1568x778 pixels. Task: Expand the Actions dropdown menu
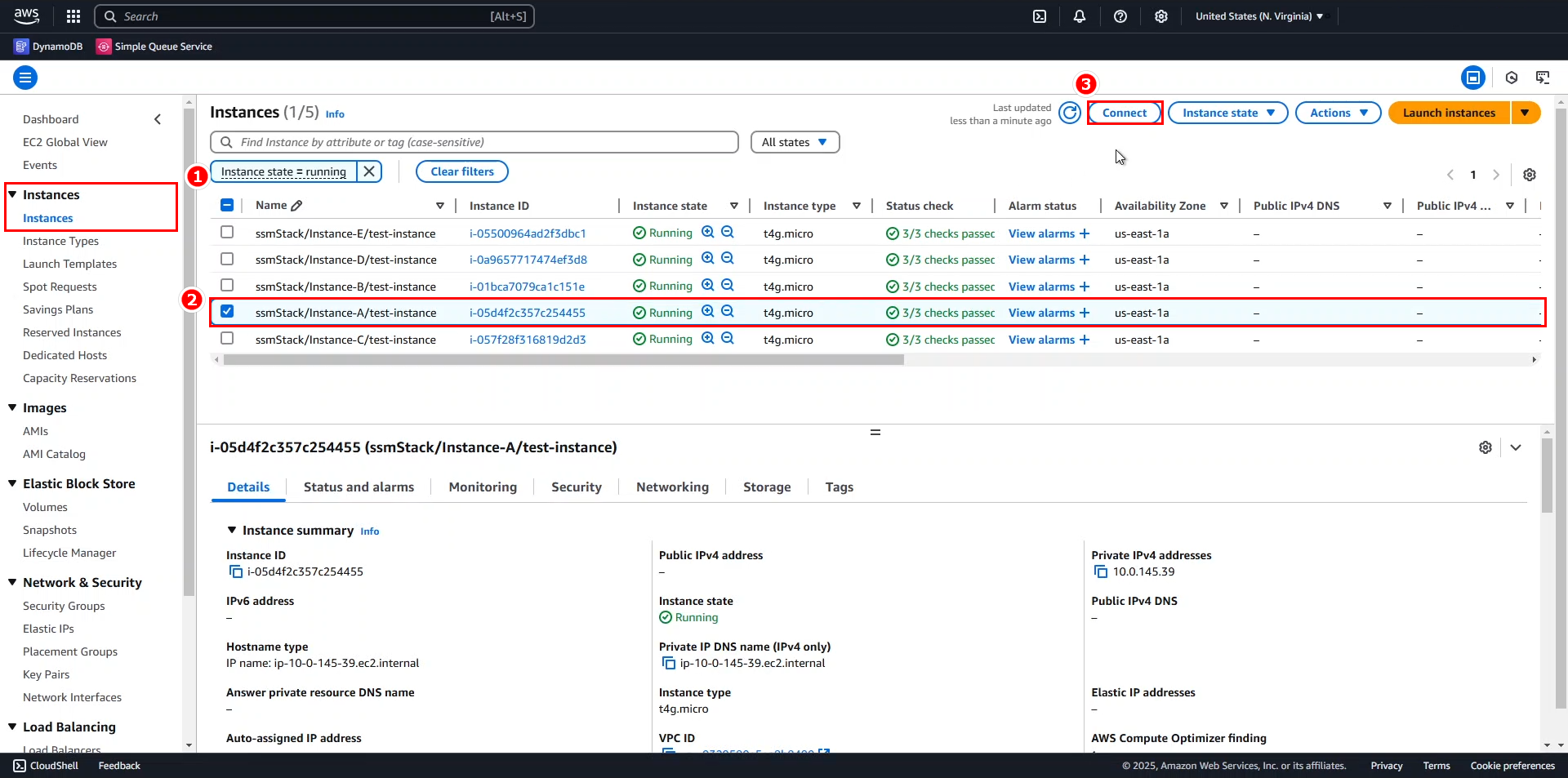(x=1338, y=113)
